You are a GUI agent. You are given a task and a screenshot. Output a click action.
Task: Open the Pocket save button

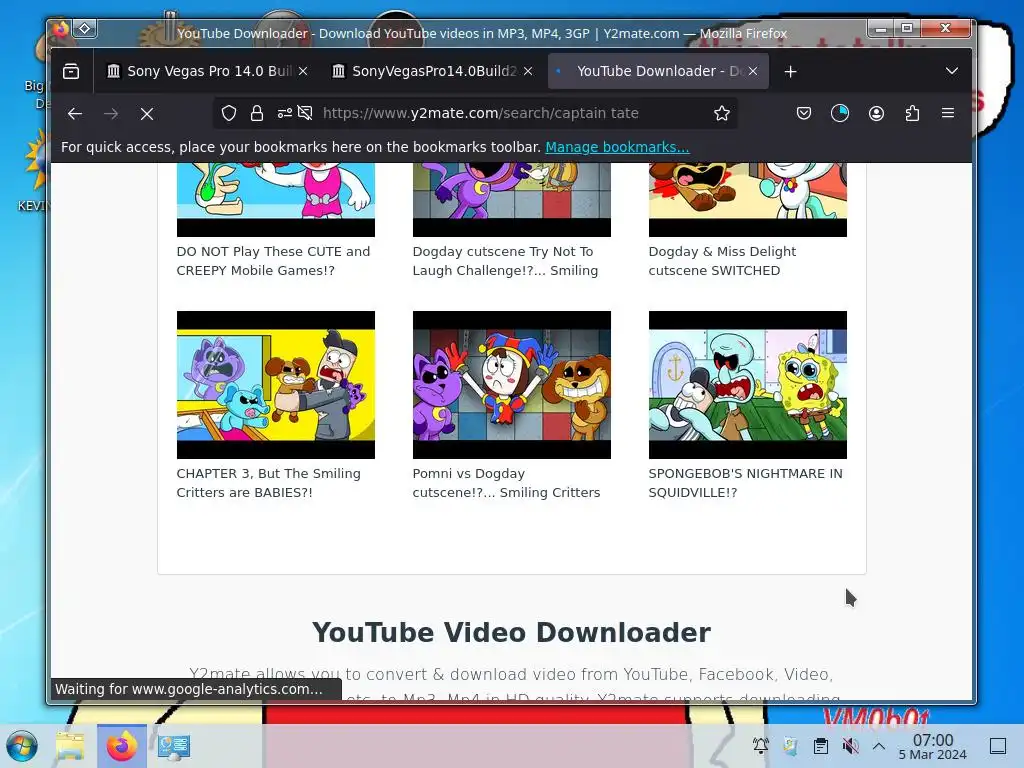tap(804, 113)
